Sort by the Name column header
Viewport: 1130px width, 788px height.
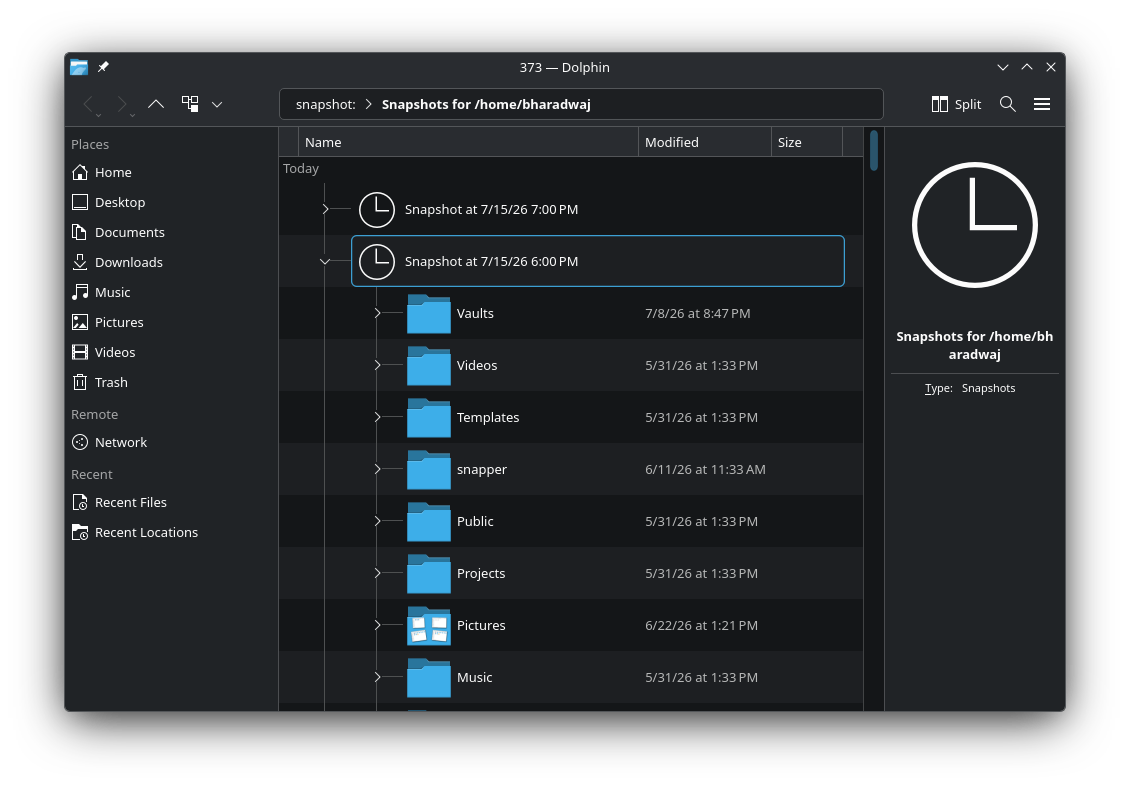(468, 142)
